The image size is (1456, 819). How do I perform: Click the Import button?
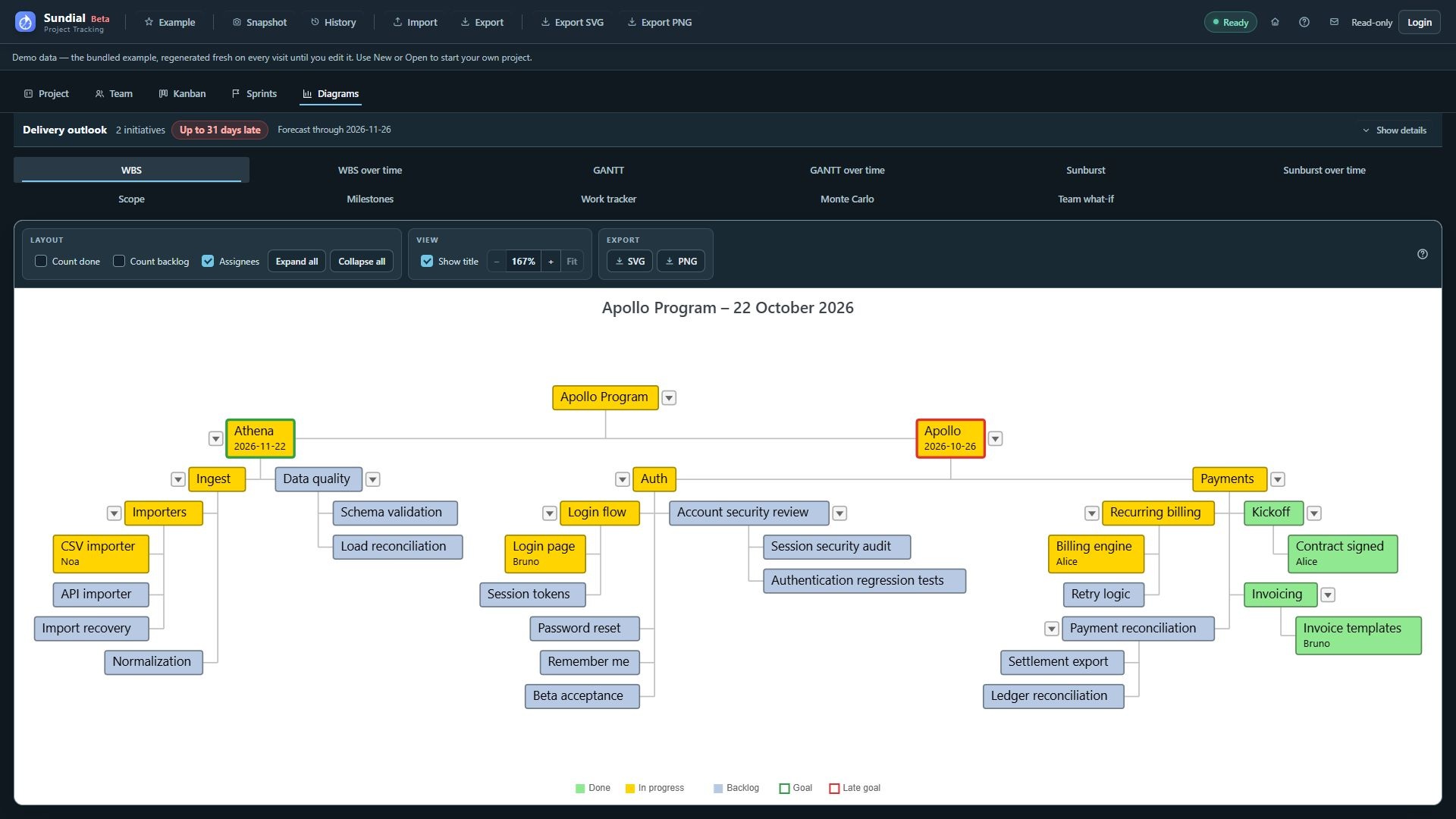coord(415,22)
